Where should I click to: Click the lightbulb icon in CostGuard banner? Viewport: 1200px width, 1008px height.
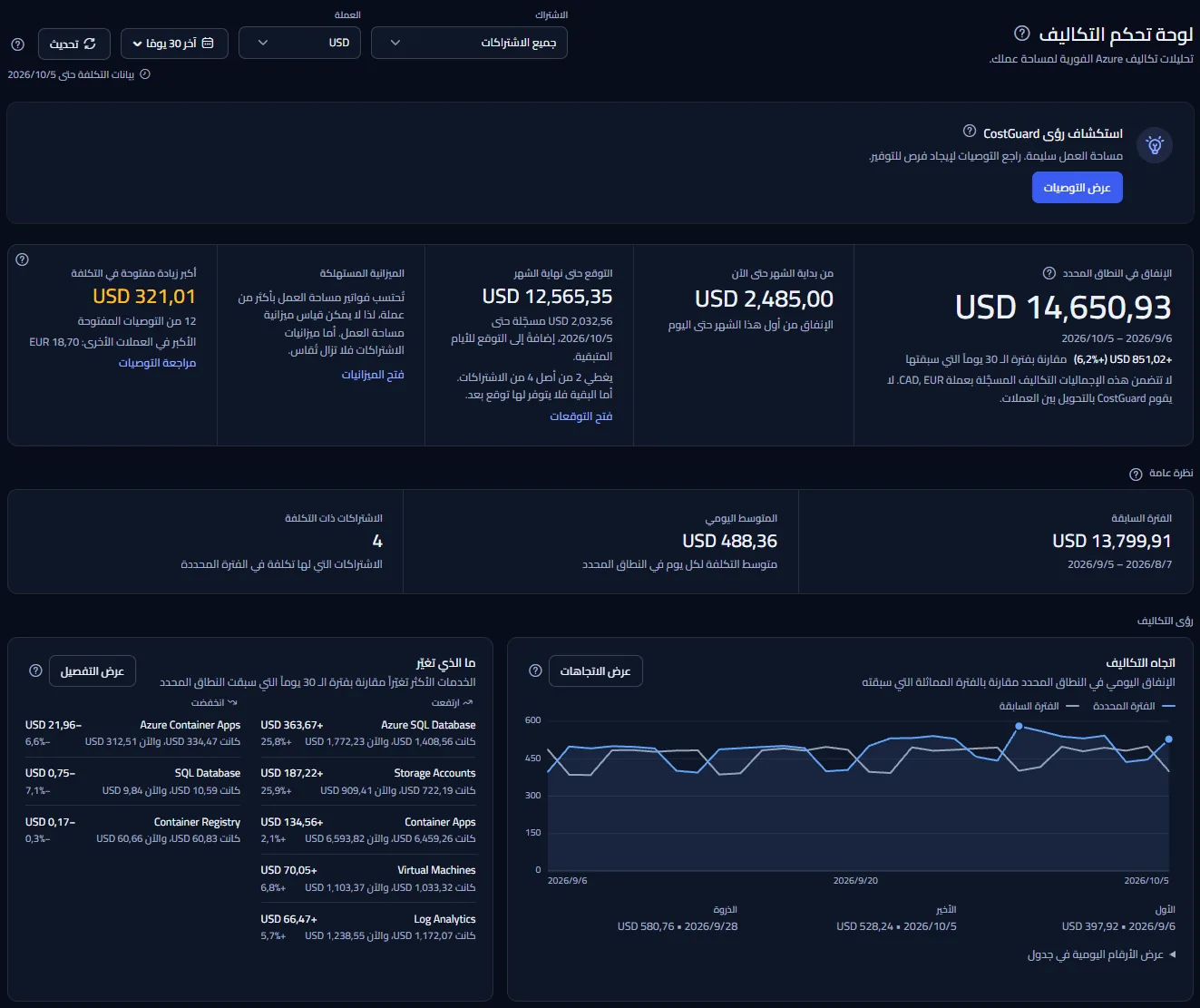click(1155, 145)
